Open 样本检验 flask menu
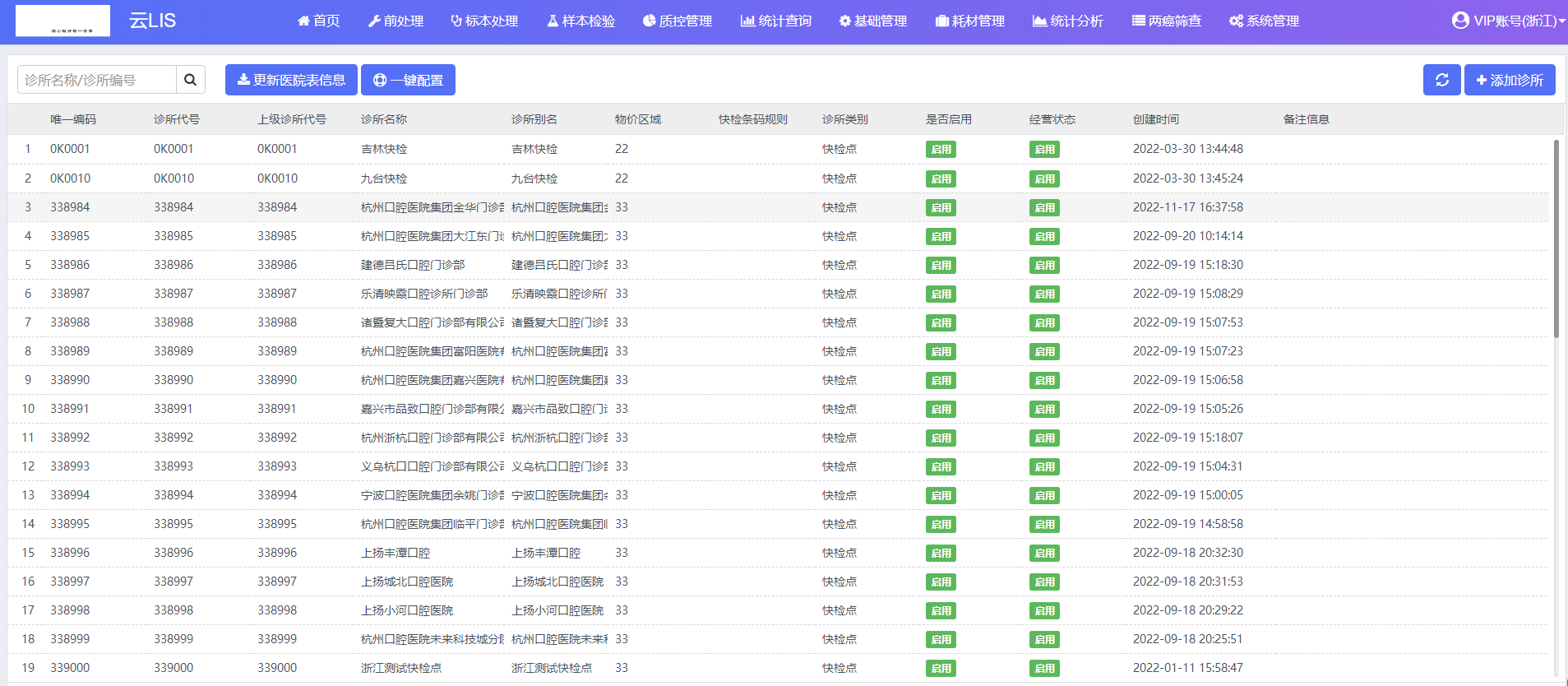This screenshot has height=686, width=1568. (x=581, y=21)
